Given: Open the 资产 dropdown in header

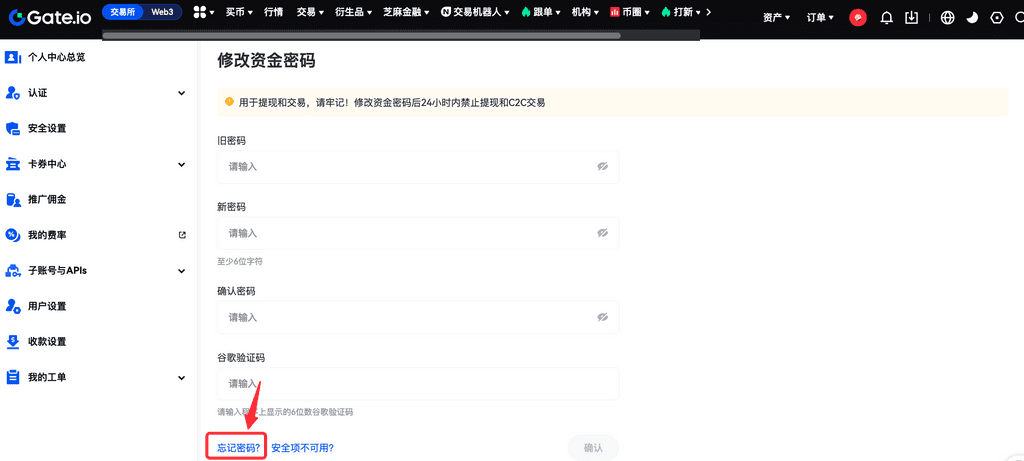Looking at the screenshot, I should coord(776,17).
